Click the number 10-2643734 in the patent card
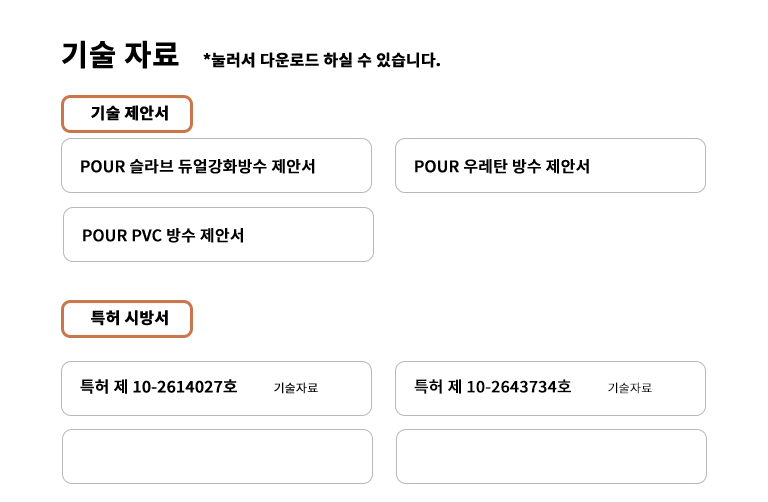Screen dimensions: 768x502 (512, 387)
